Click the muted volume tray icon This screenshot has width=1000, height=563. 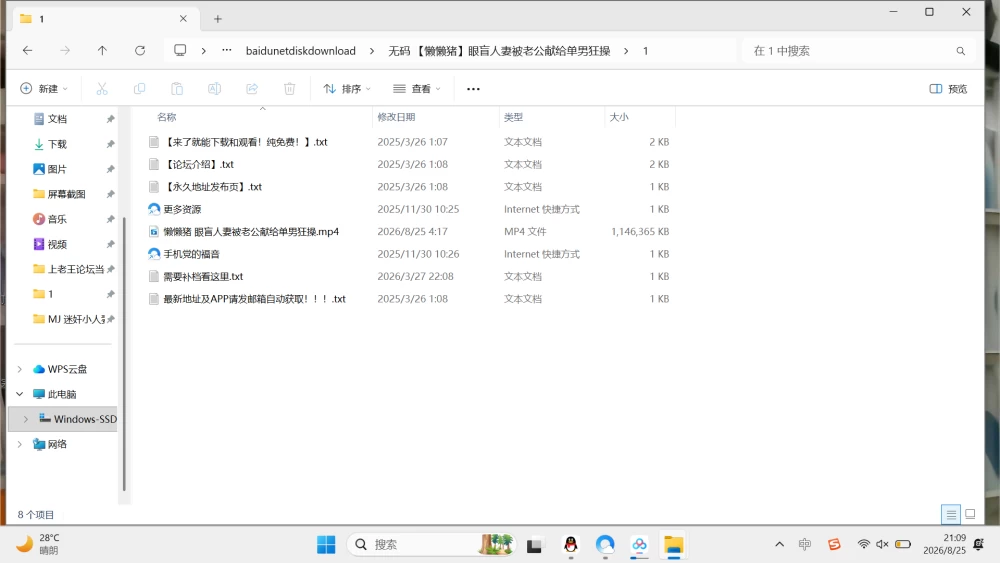tap(882, 544)
